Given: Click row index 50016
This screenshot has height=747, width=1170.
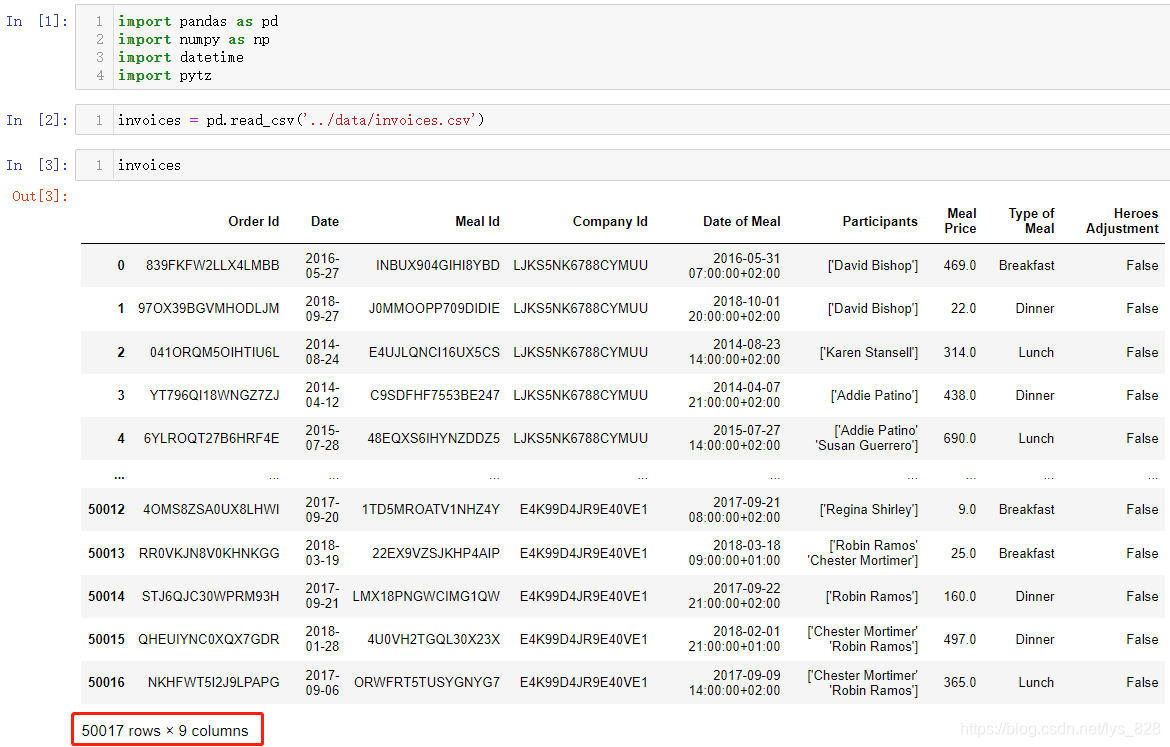Looking at the screenshot, I should point(107,683).
